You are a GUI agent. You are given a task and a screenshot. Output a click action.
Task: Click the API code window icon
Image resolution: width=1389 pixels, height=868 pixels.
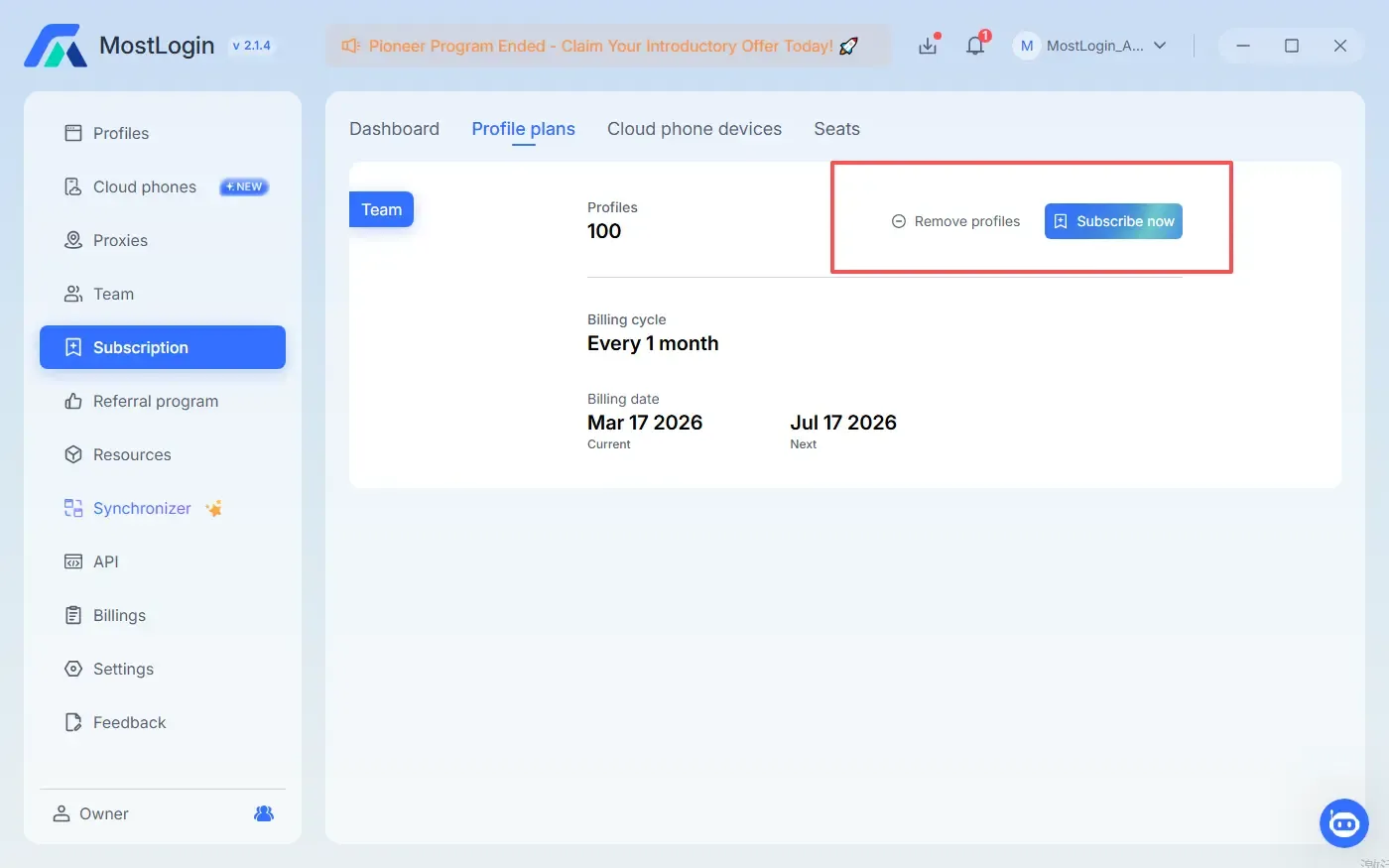[73, 561]
